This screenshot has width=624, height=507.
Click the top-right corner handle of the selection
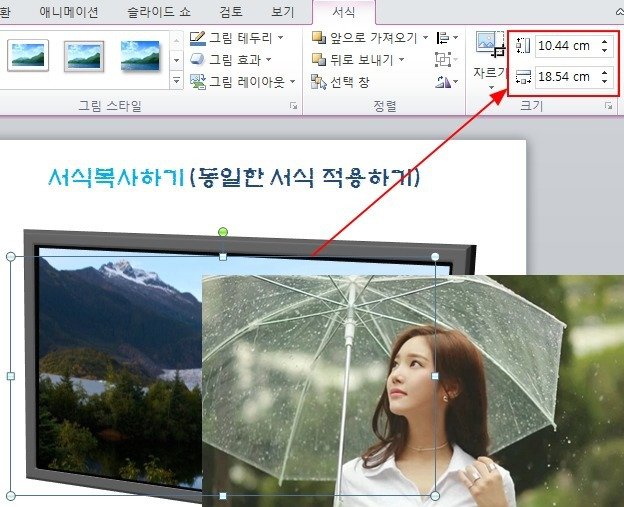435,257
